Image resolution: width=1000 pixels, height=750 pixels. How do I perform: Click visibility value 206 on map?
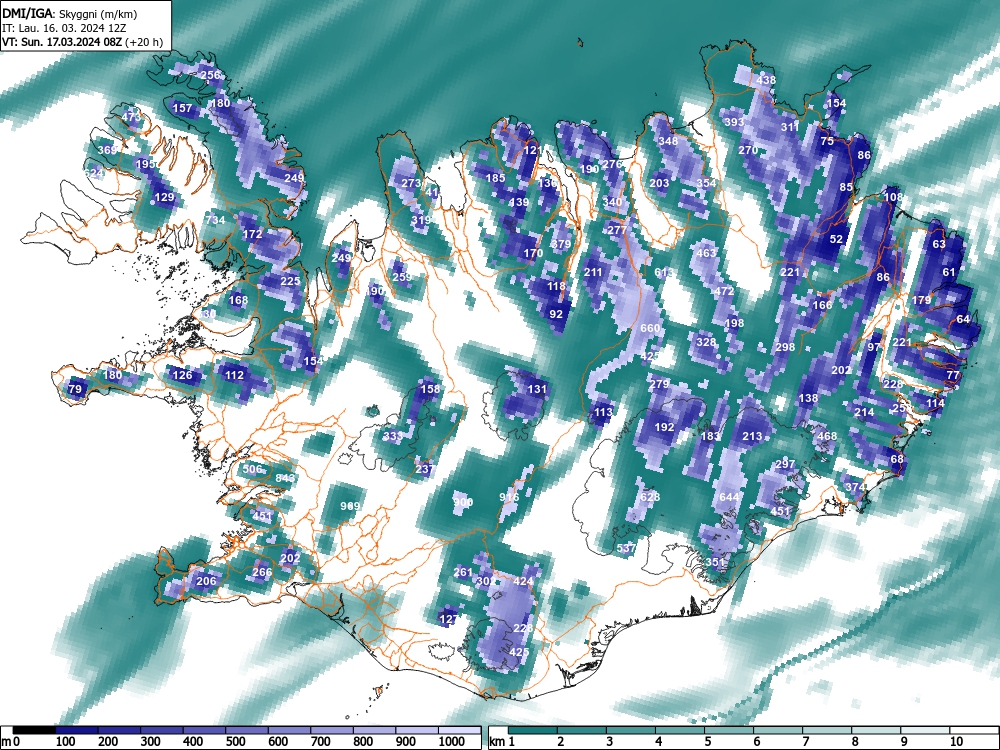206,581
